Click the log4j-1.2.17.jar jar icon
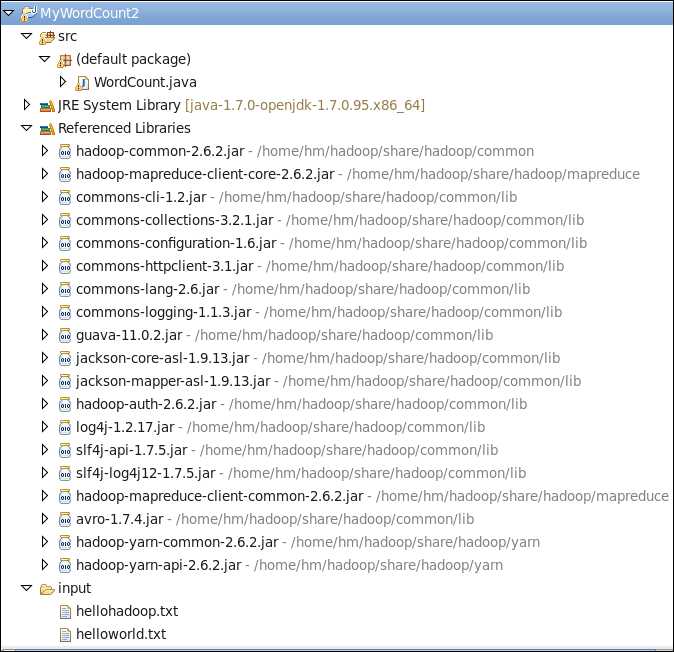The width and height of the screenshot is (674, 652). click(x=65, y=427)
